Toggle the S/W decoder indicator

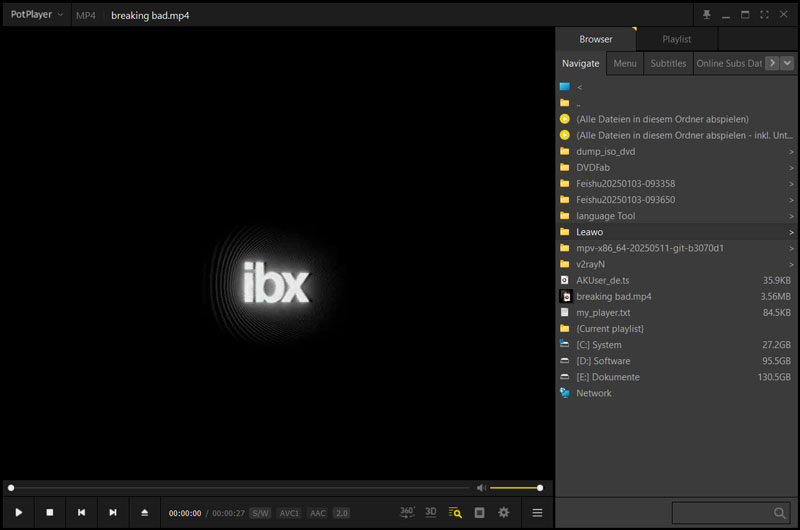[x=260, y=513]
